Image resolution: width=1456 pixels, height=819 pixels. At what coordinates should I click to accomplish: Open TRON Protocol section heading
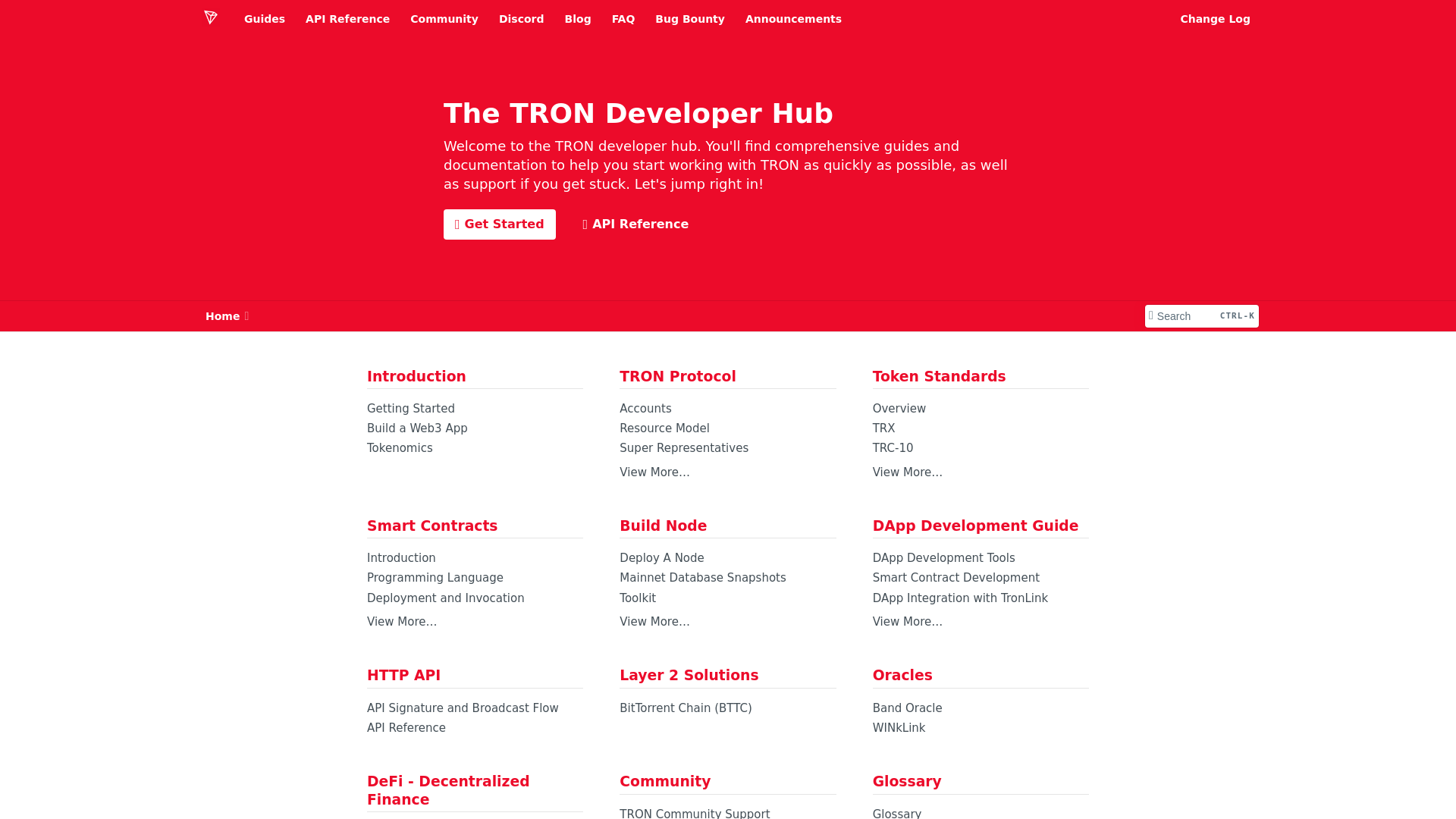pos(678,376)
